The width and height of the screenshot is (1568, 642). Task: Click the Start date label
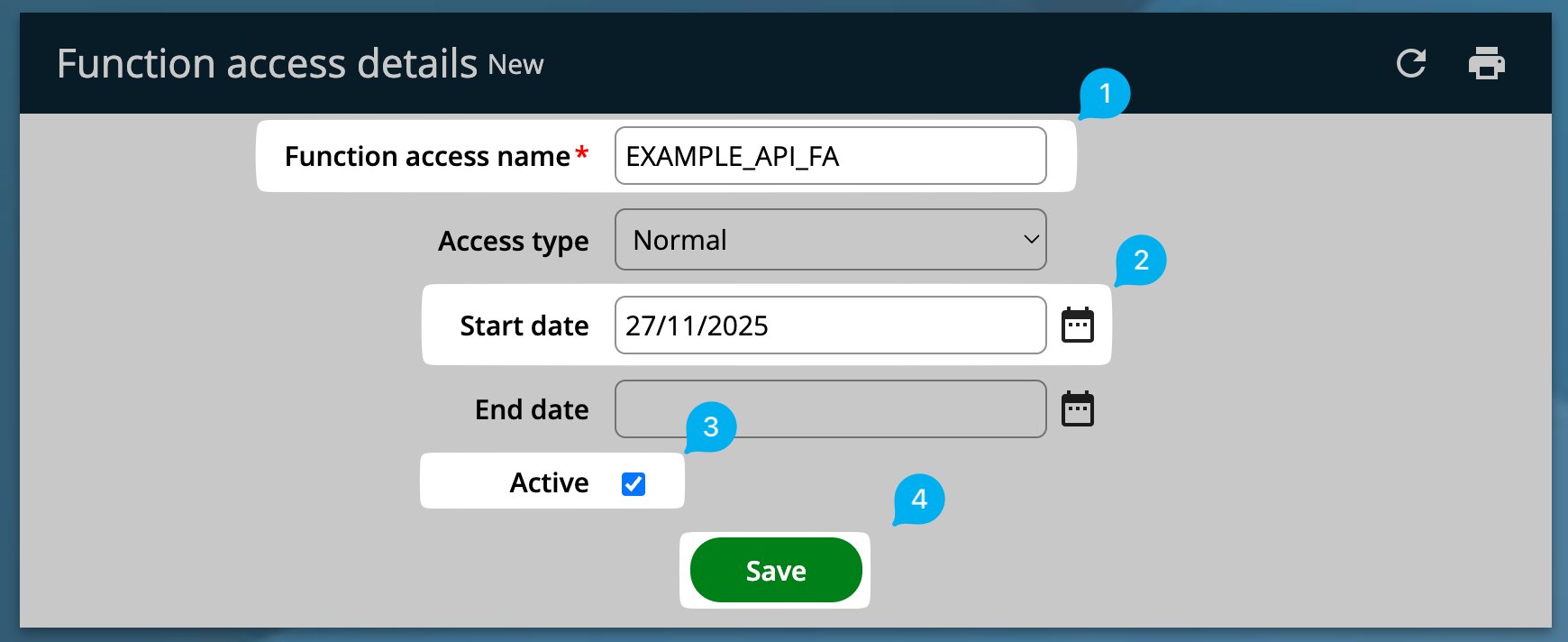[x=524, y=326]
